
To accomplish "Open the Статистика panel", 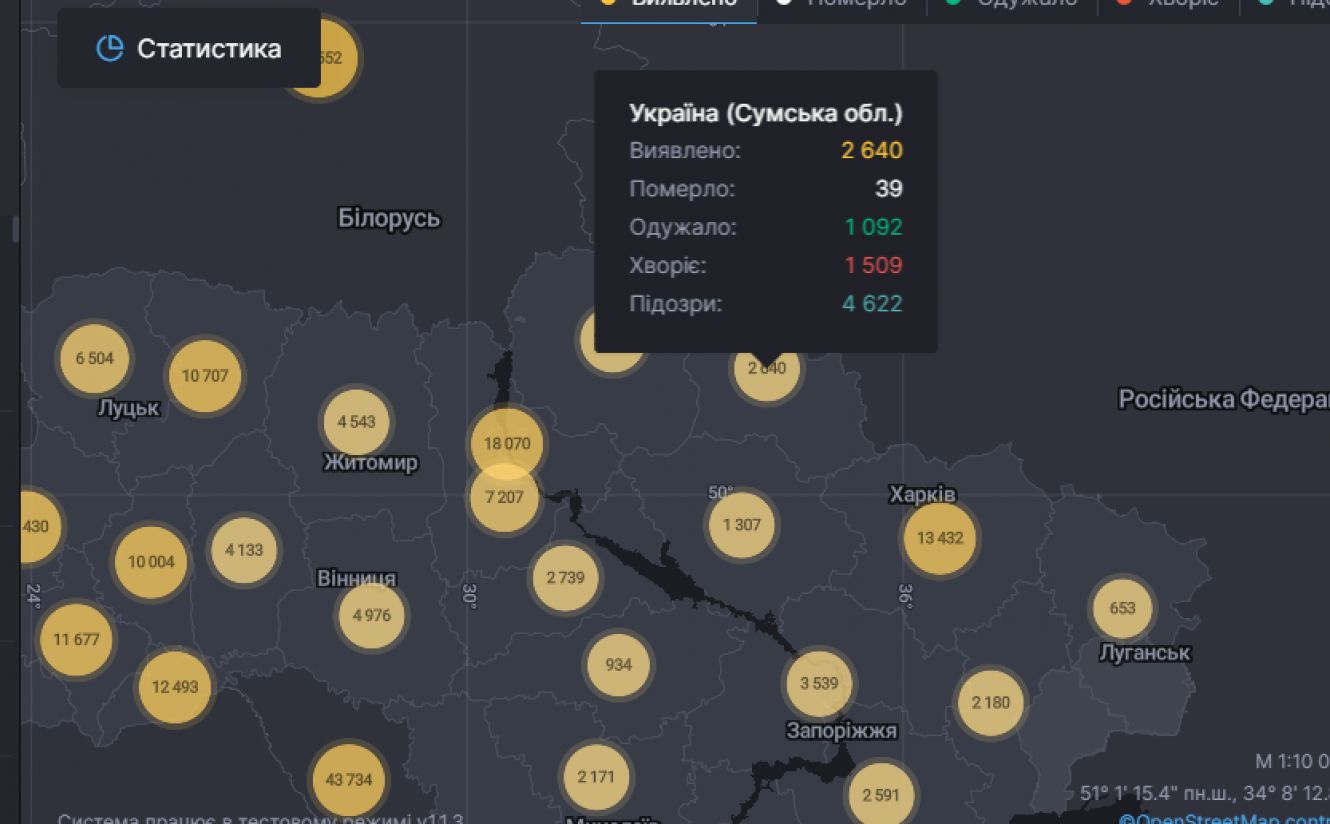I will pos(189,49).
